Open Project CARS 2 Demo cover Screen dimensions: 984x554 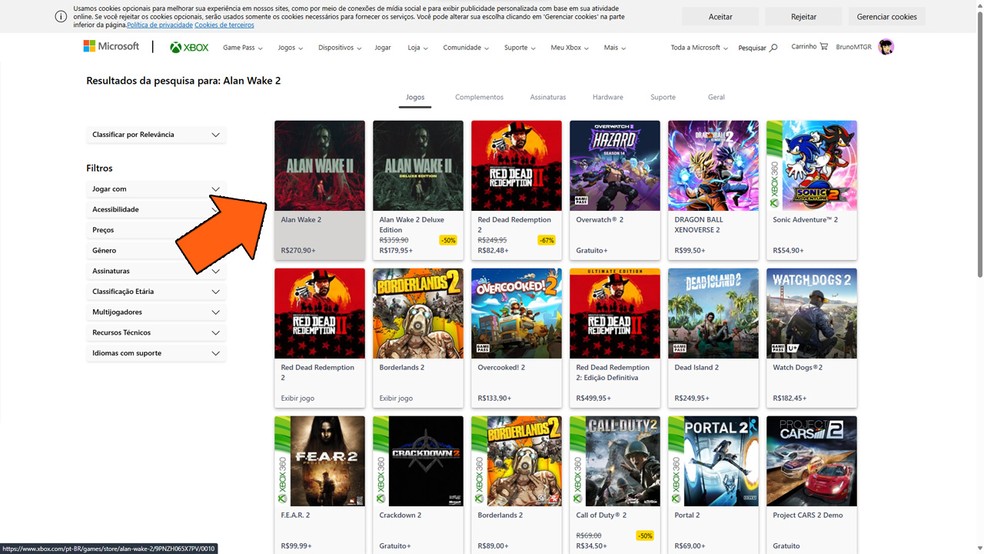click(811, 461)
